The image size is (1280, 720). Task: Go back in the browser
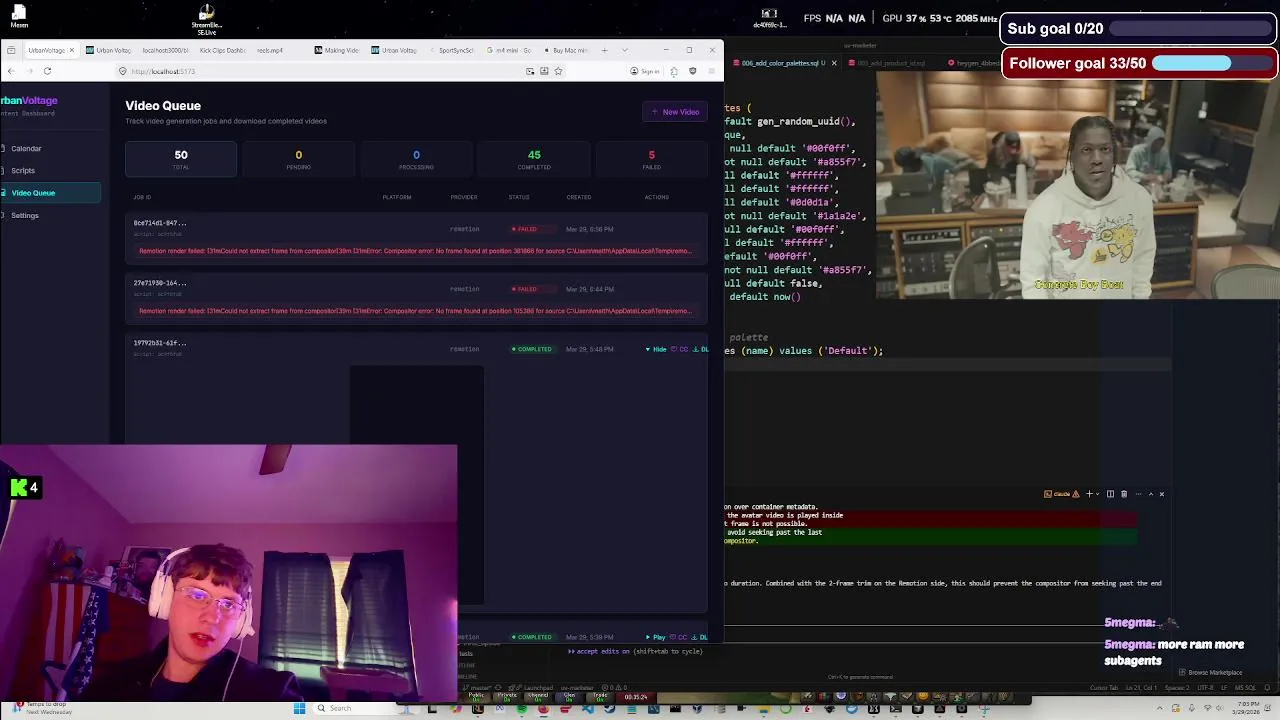coord(10,71)
